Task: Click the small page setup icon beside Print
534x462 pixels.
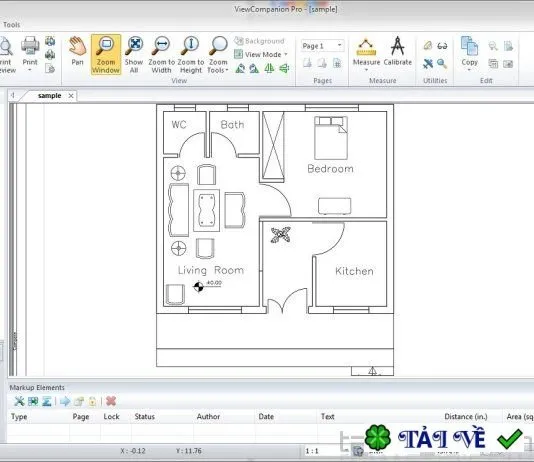Action: point(50,68)
